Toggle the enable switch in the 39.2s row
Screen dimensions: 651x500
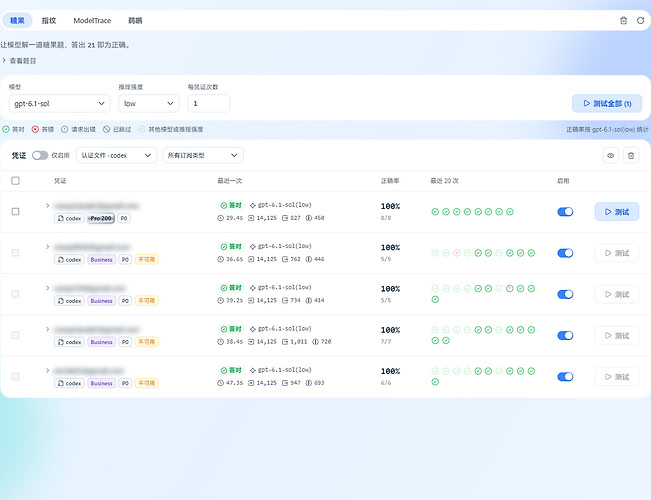click(x=565, y=294)
